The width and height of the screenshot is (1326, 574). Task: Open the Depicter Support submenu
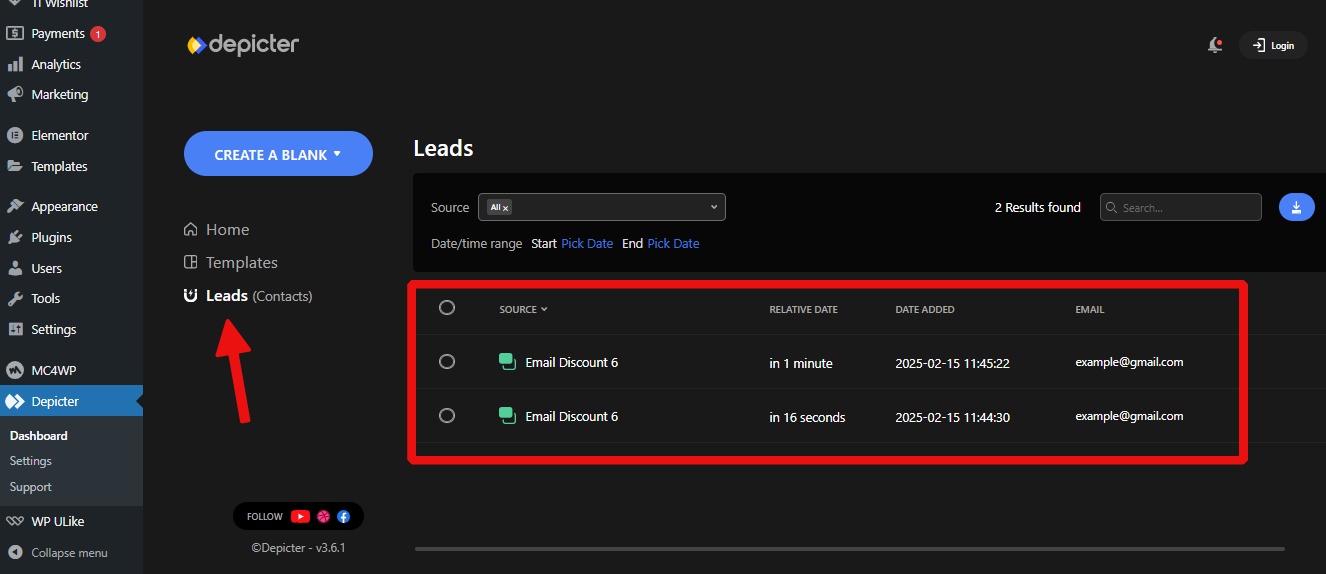31,487
